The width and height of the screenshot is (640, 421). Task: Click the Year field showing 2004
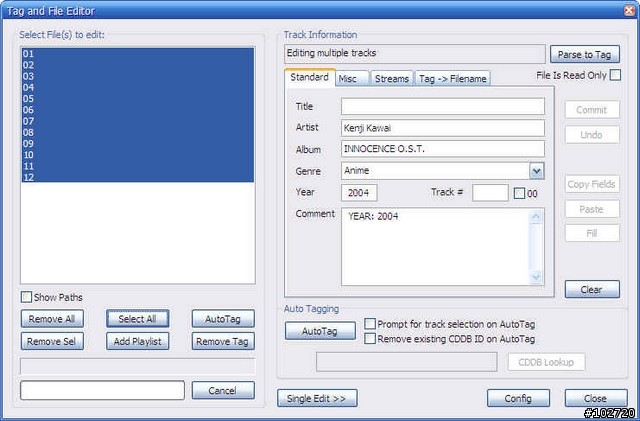359,193
